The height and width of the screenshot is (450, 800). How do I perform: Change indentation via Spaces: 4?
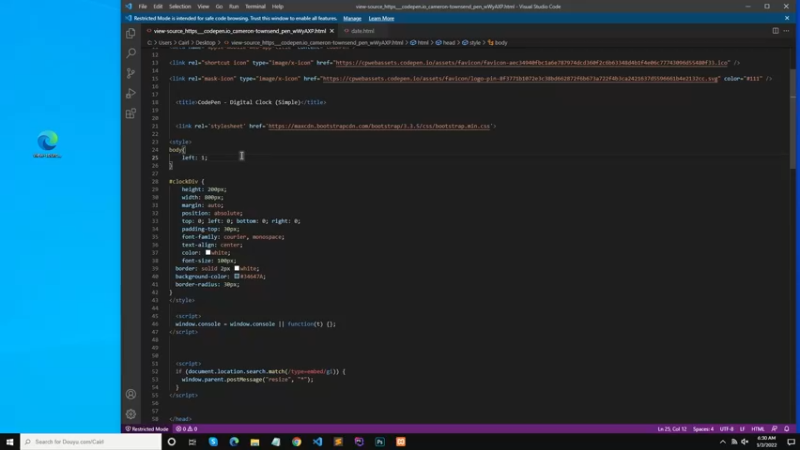coord(703,429)
